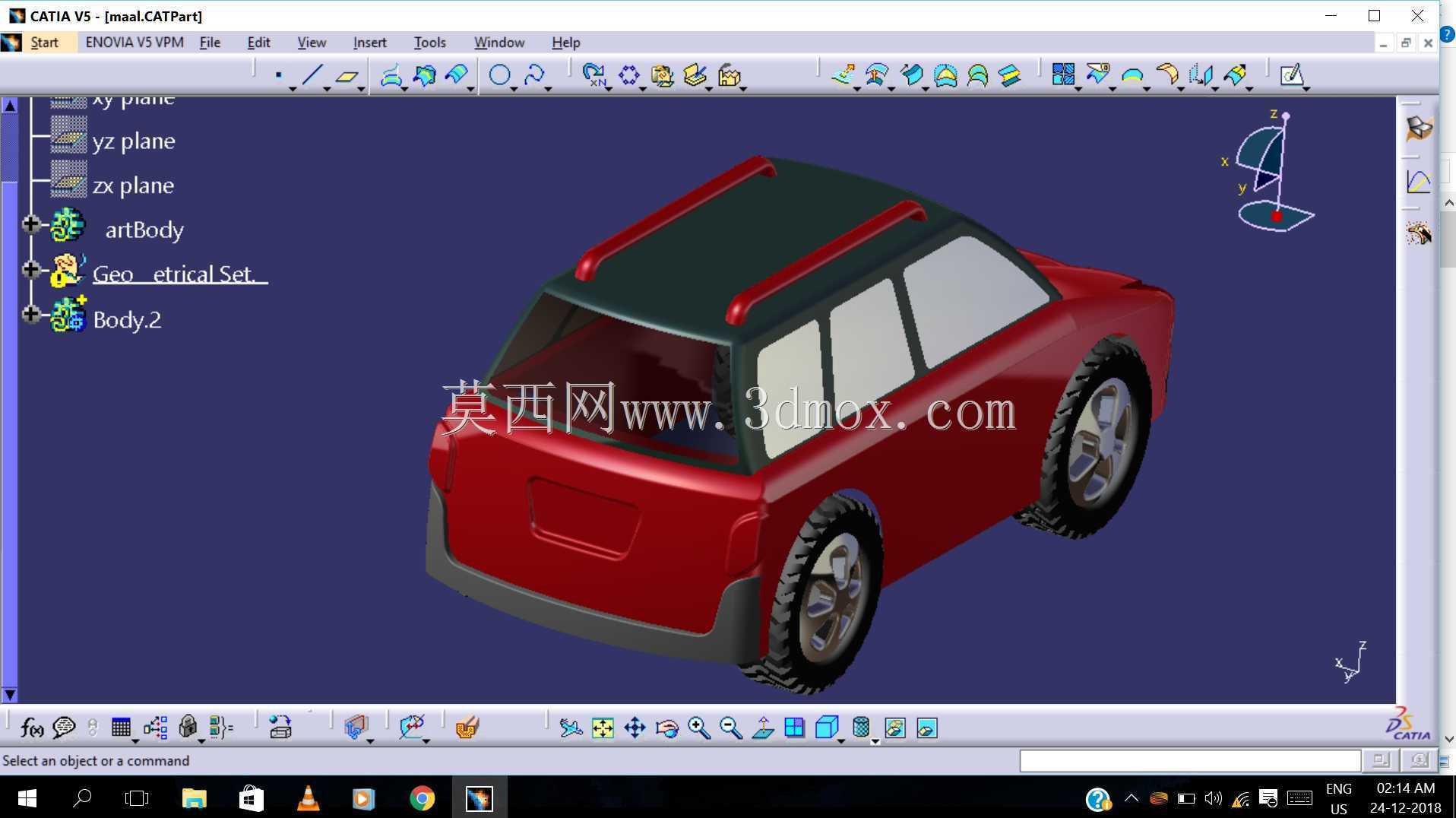
Task: Open the Formula f(x) tool
Action: click(31, 728)
